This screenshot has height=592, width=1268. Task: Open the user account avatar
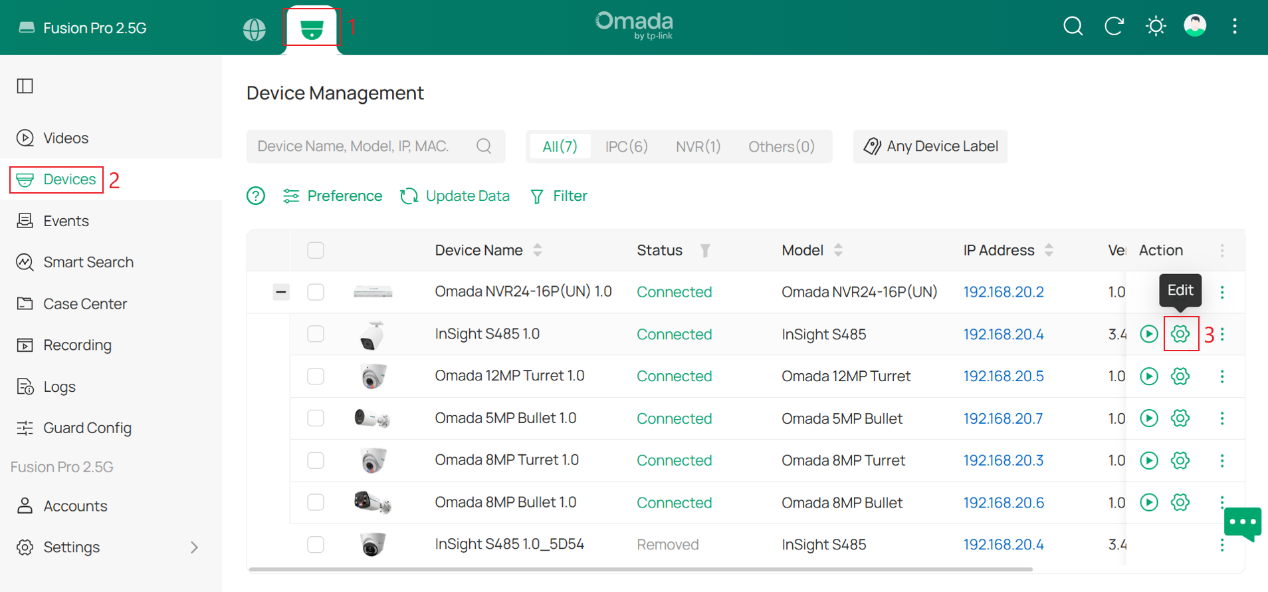[1195, 26]
